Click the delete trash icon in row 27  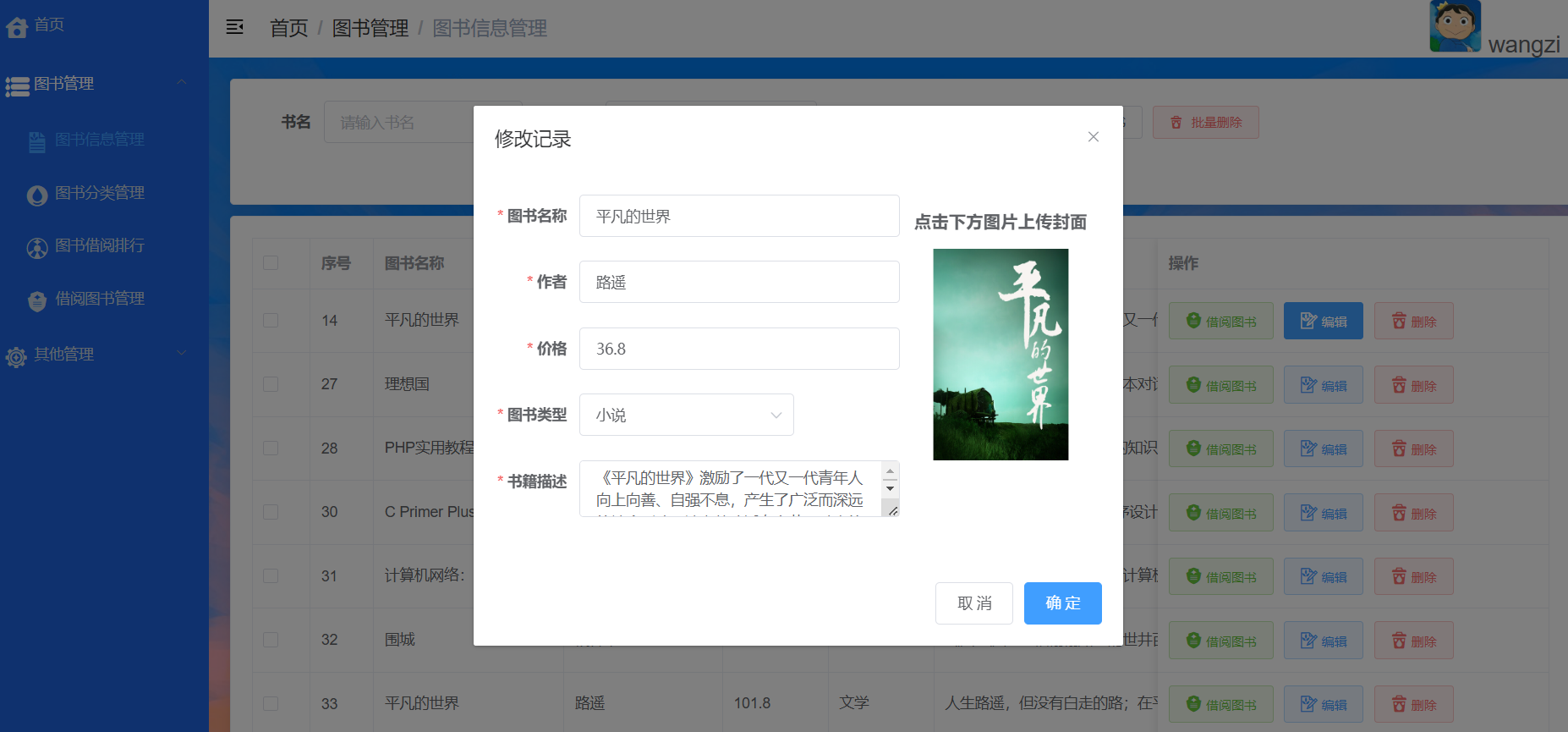coord(1399,385)
